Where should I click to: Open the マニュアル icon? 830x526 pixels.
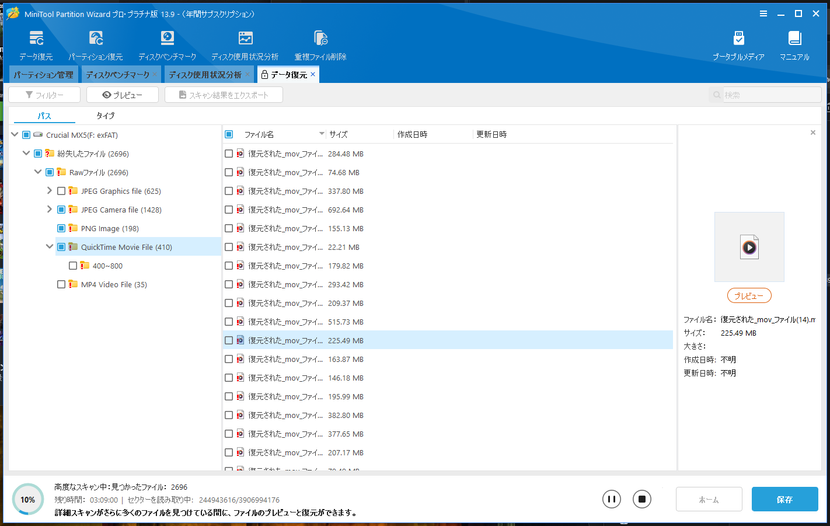(795, 45)
